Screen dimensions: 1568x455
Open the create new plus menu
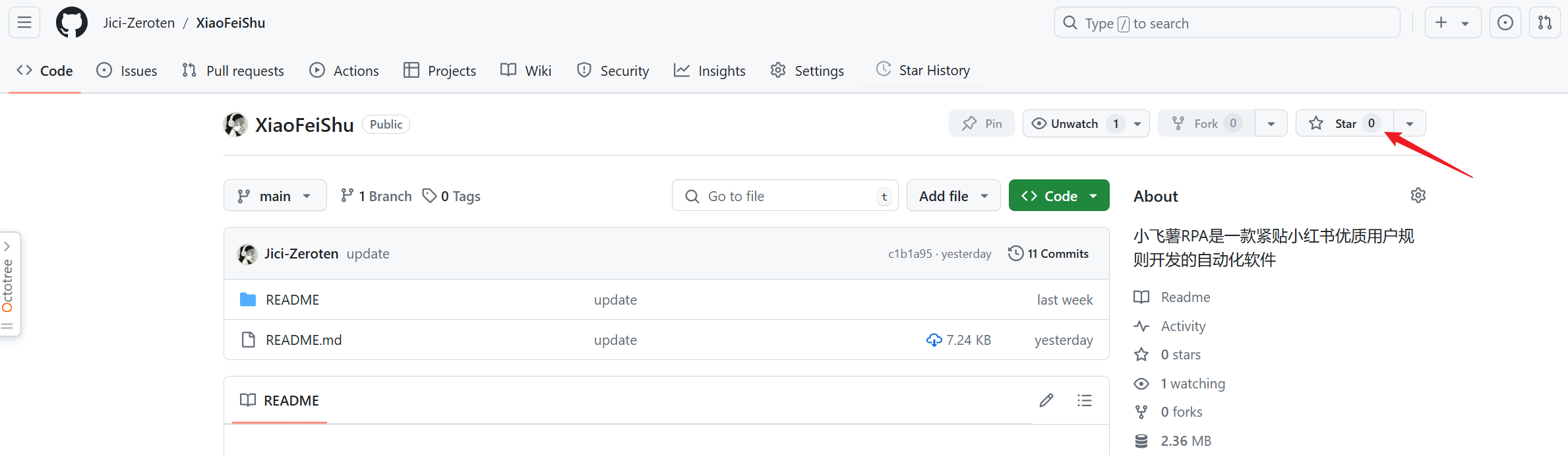[1453, 22]
